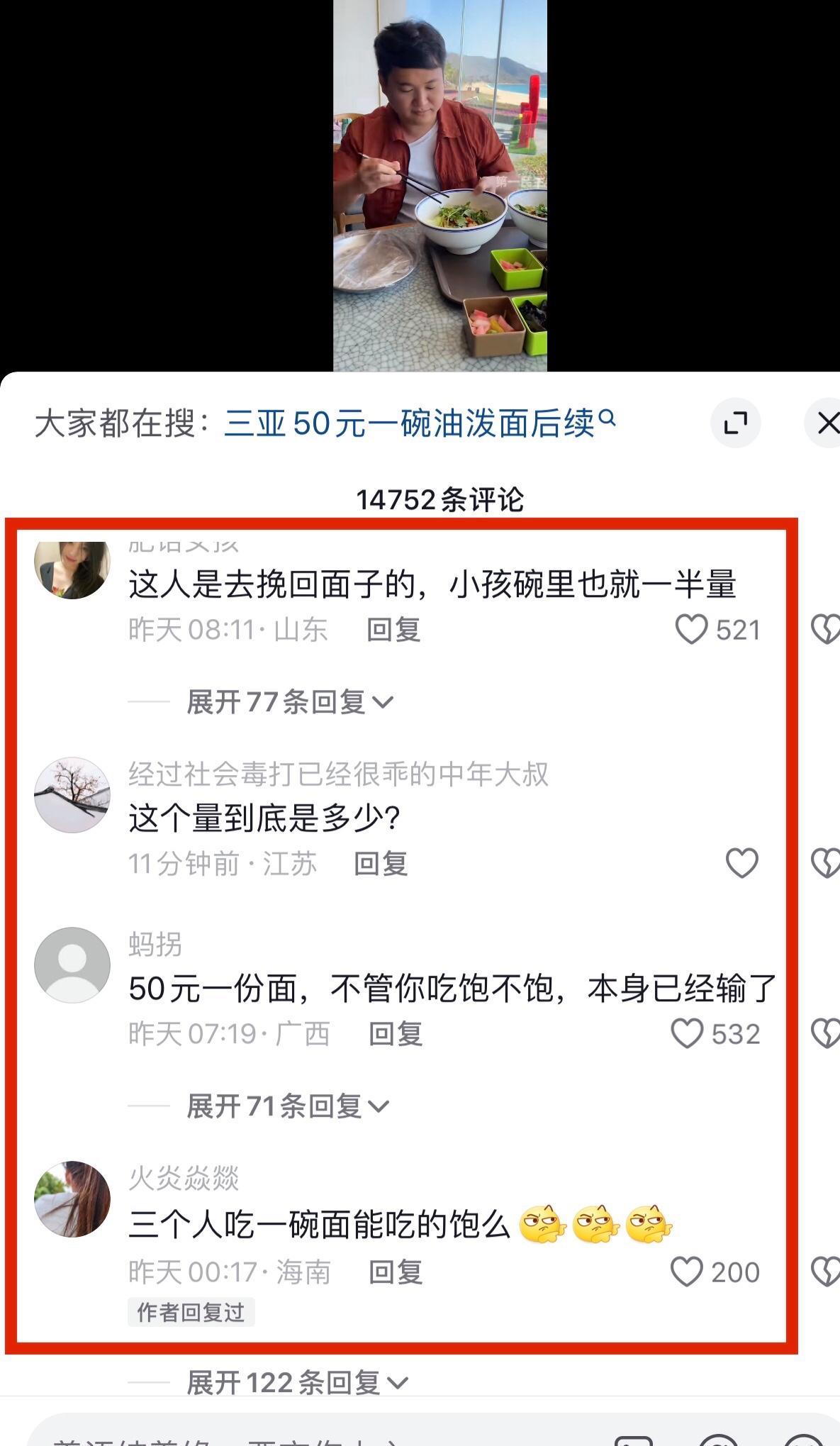Expand 展开77条回复 replies
This screenshot has width=840, height=1446.
289,702
